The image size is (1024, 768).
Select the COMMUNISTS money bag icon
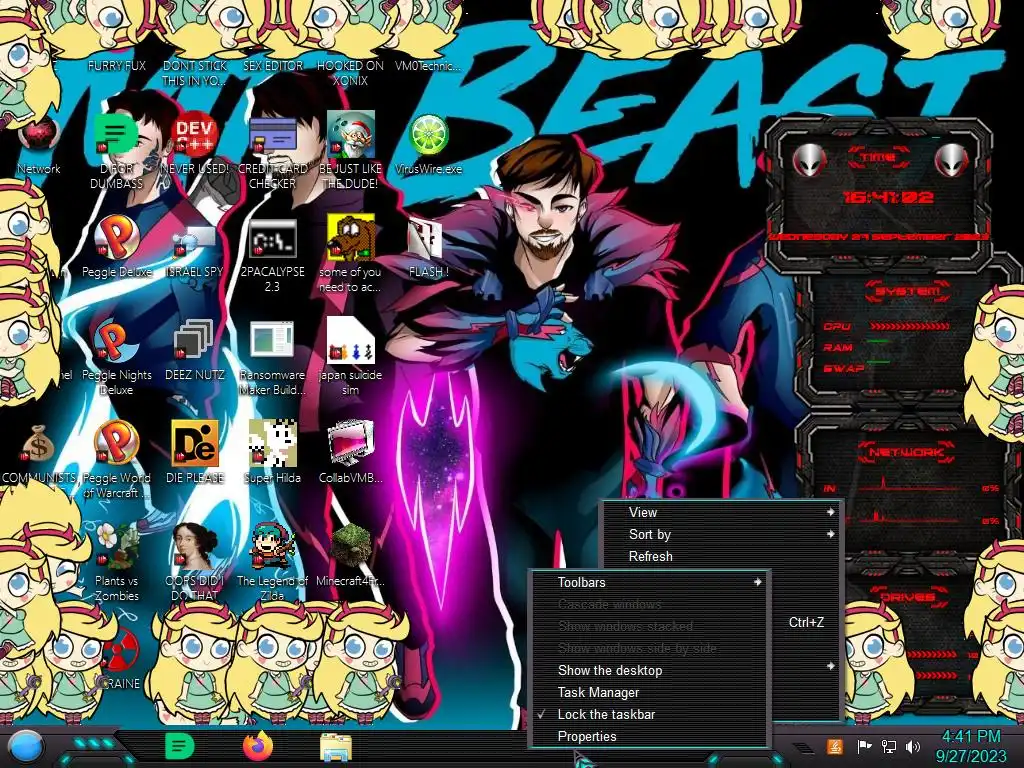click(37, 445)
